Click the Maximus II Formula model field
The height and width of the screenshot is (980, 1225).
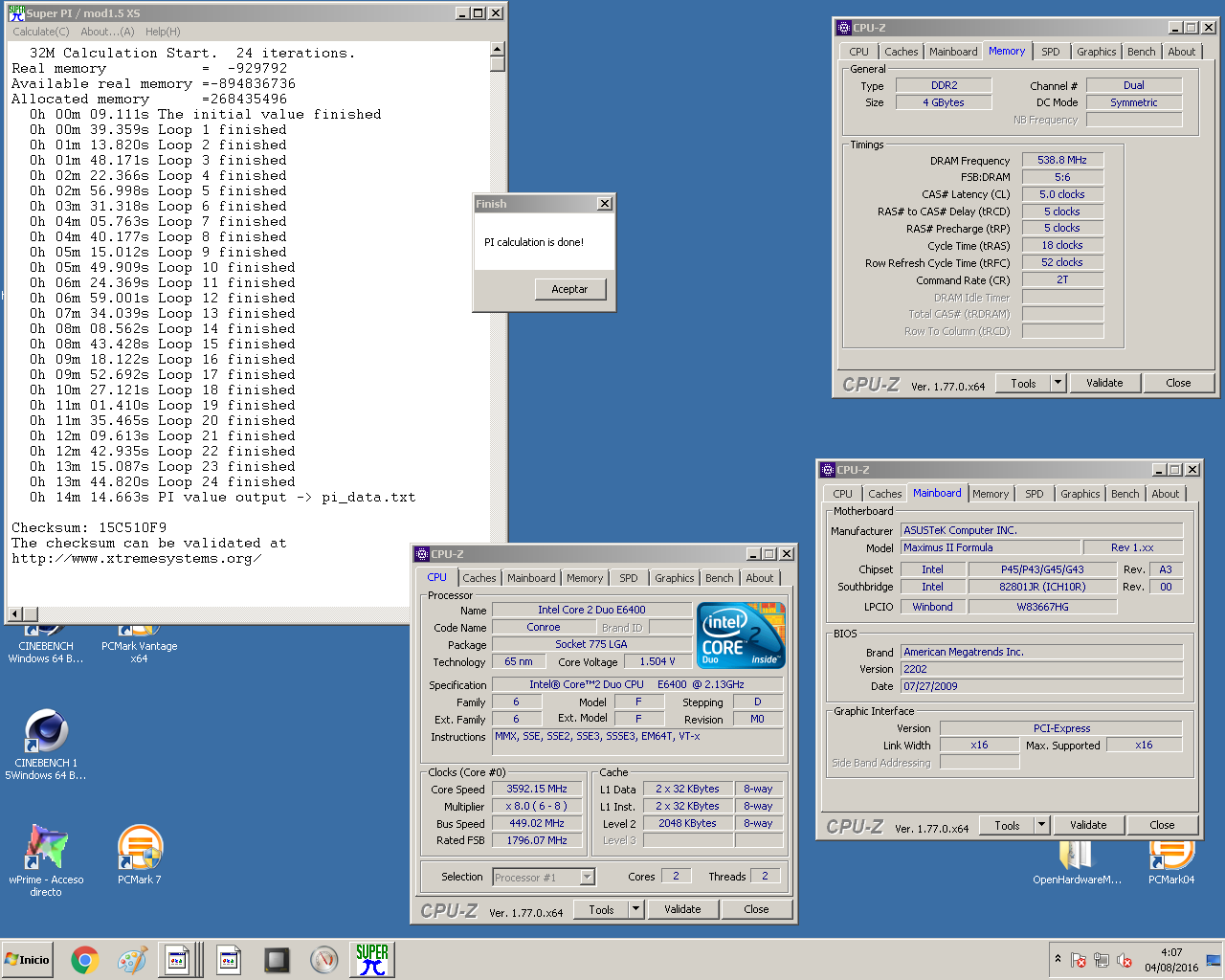991,547
